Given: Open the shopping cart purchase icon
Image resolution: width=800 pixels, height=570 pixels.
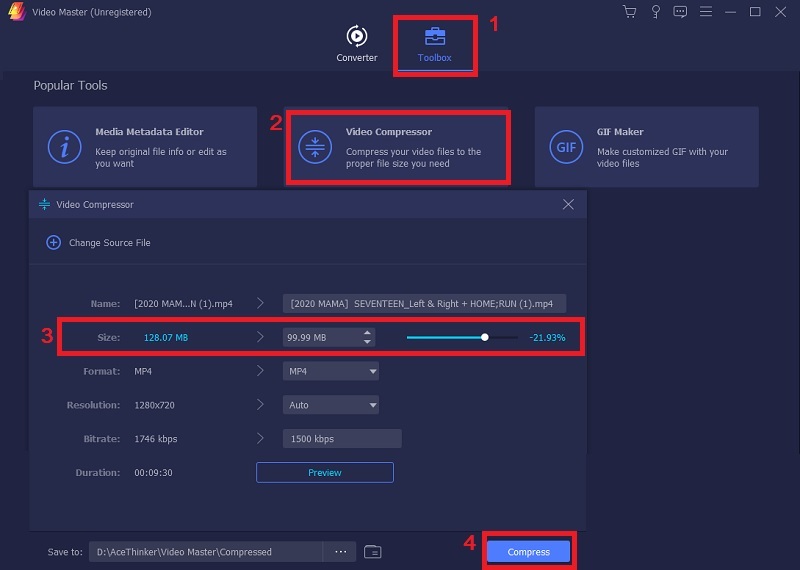Looking at the screenshot, I should pos(630,12).
